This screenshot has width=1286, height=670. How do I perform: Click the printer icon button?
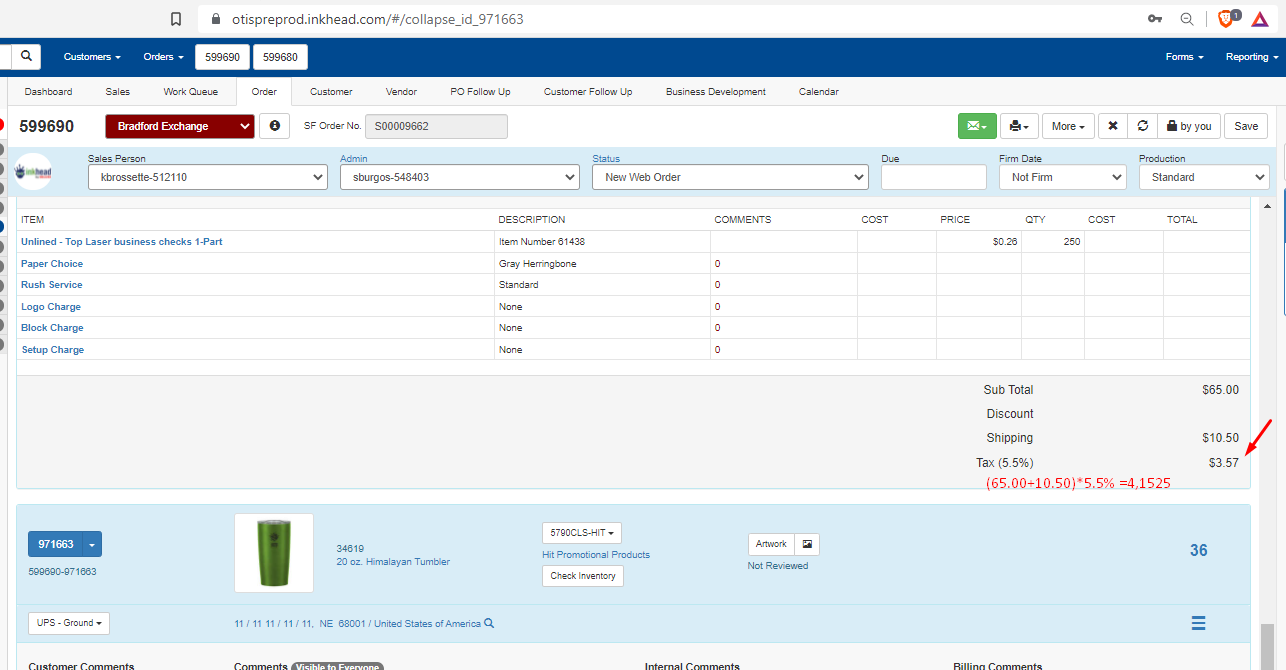(1019, 126)
